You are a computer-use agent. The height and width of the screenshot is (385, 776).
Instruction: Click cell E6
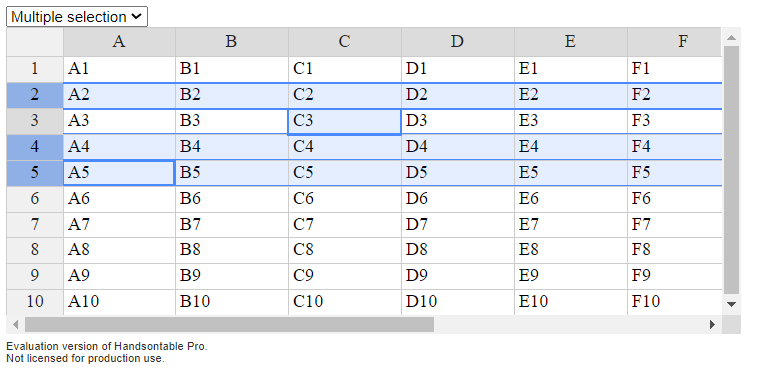571,199
